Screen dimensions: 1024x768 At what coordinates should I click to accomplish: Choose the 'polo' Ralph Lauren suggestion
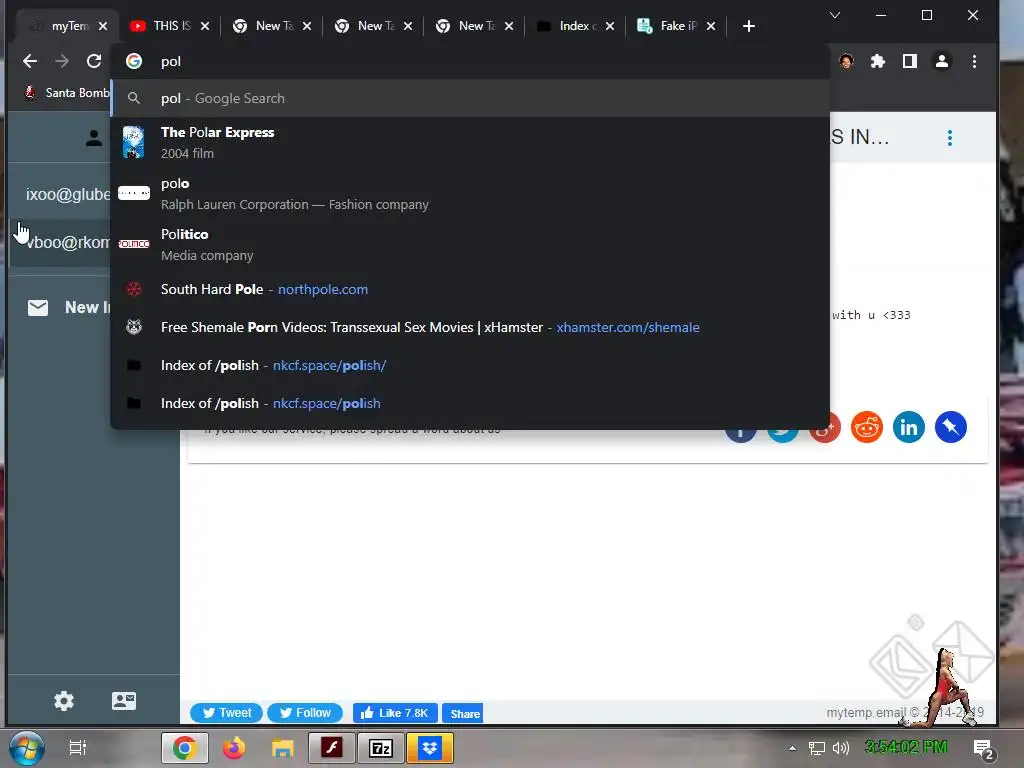click(x=470, y=193)
